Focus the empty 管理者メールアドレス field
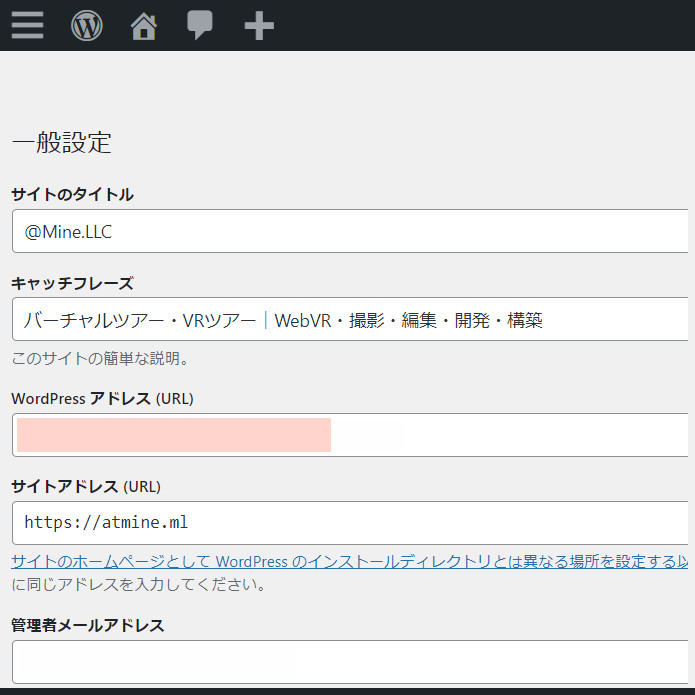 tap(350, 661)
